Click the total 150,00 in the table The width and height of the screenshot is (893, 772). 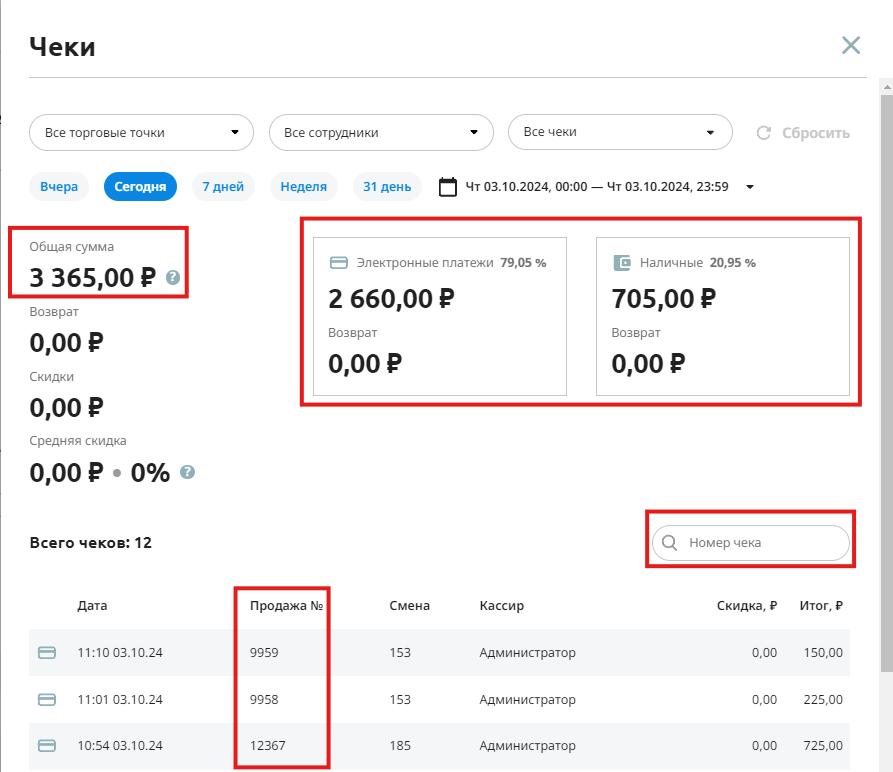click(x=823, y=652)
